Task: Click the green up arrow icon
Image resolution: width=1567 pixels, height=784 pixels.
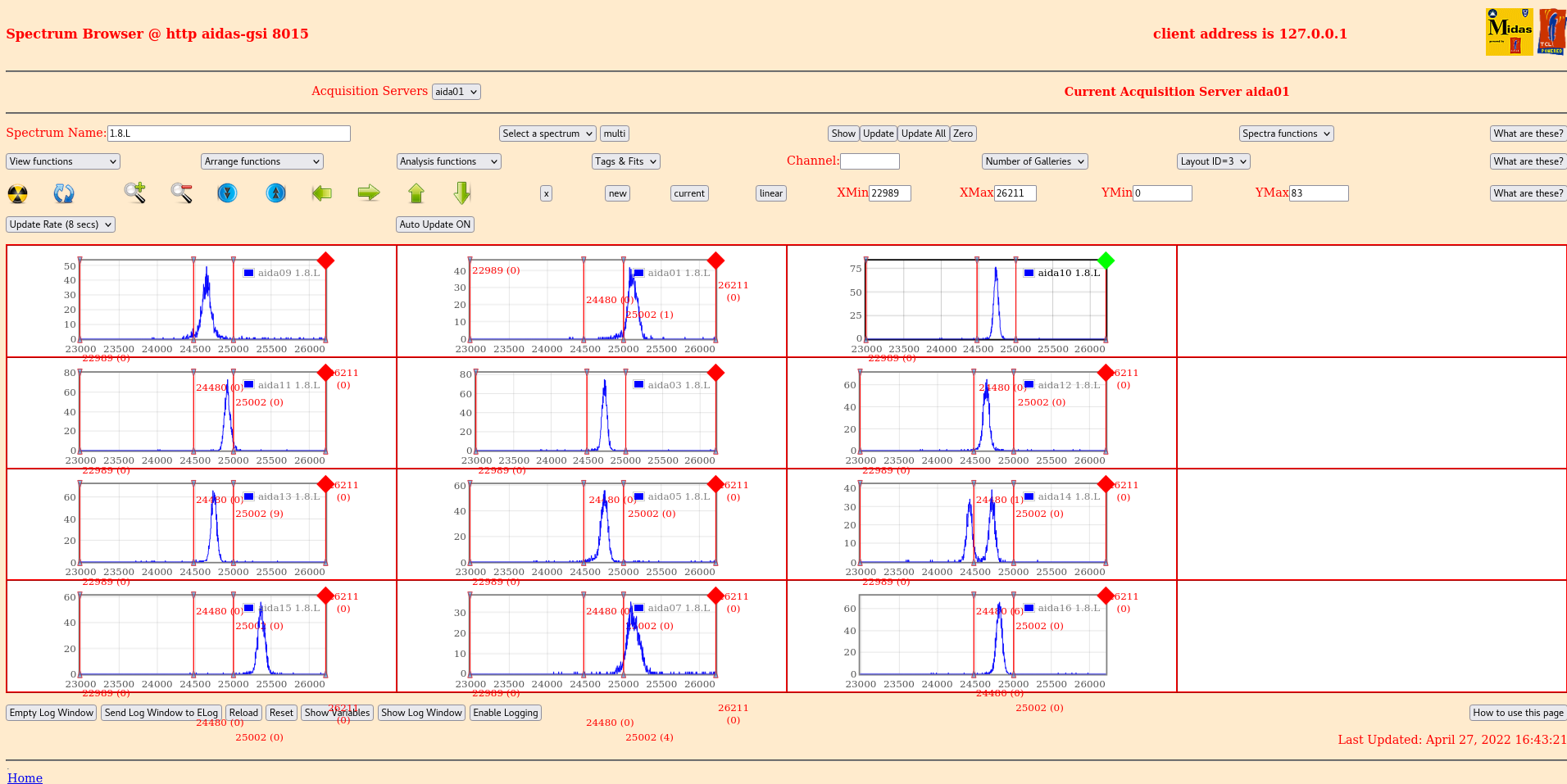Action: coord(416,193)
